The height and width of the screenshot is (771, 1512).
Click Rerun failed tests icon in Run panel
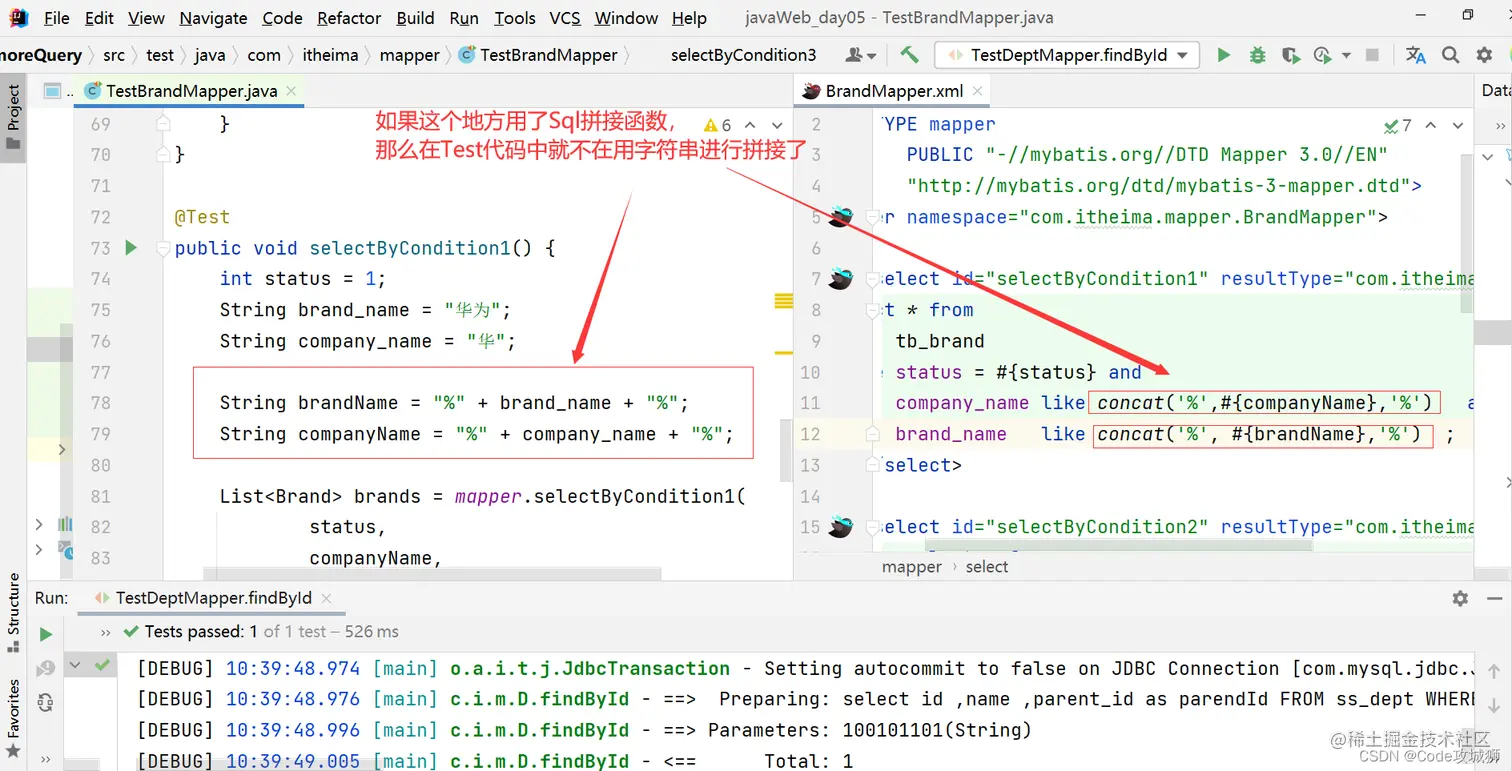pos(45,669)
